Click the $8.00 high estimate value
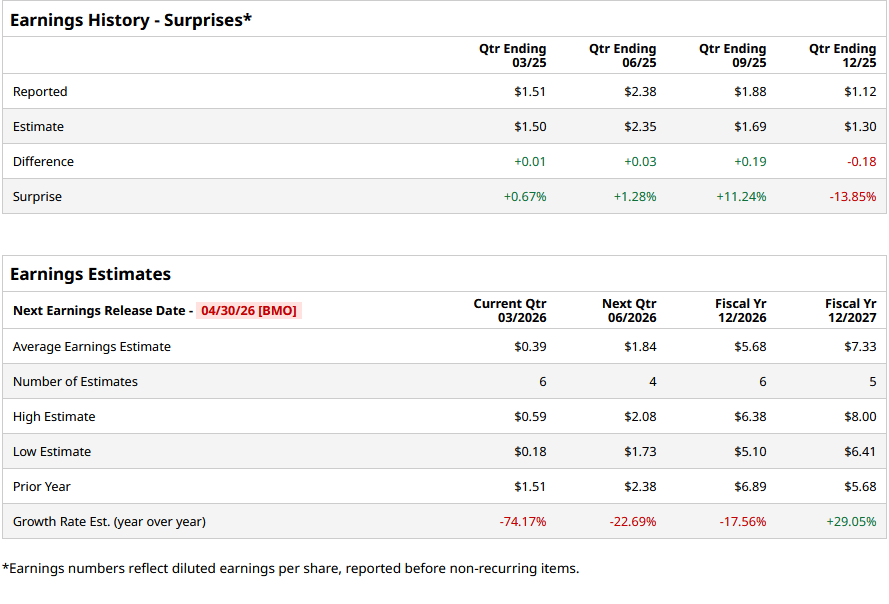 coord(860,417)
